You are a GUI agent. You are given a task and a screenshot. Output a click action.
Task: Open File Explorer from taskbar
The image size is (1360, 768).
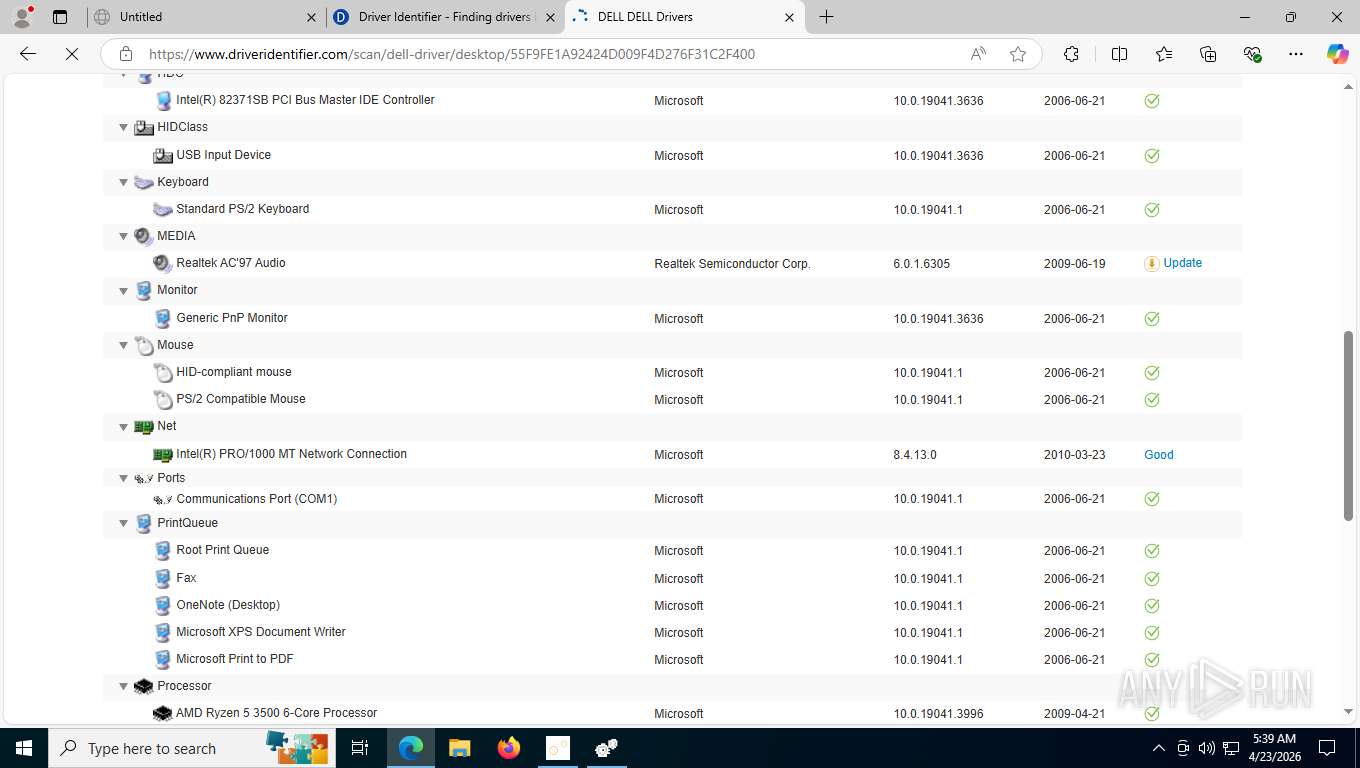click(459, 748)
